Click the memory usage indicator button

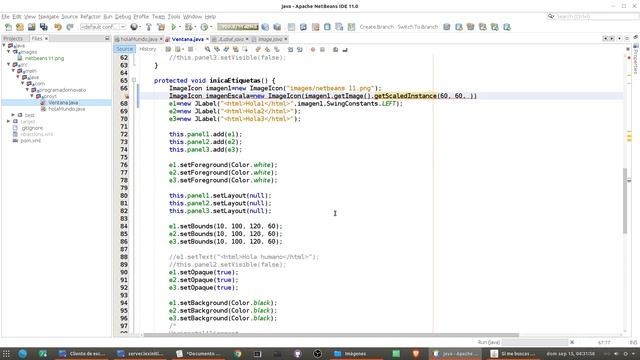point(238,27)
